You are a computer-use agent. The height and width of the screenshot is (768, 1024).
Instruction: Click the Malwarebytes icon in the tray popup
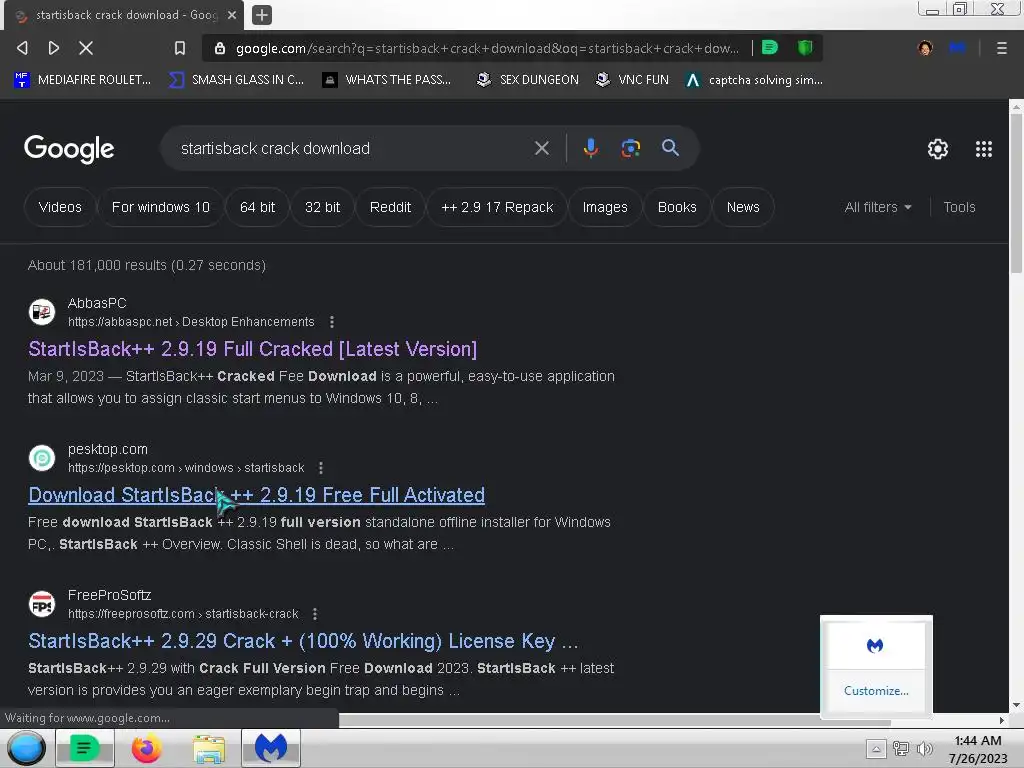(875, 646)
